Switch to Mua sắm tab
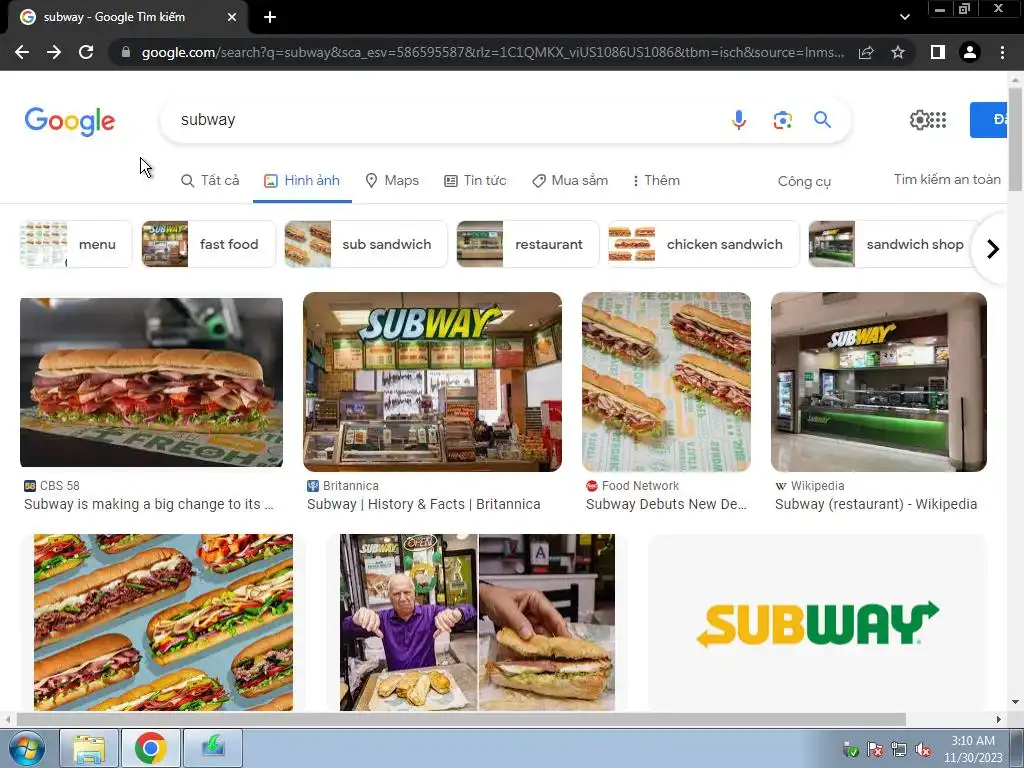The height and width of the screenshot is (768, 1024). click(x=569, y=180)
